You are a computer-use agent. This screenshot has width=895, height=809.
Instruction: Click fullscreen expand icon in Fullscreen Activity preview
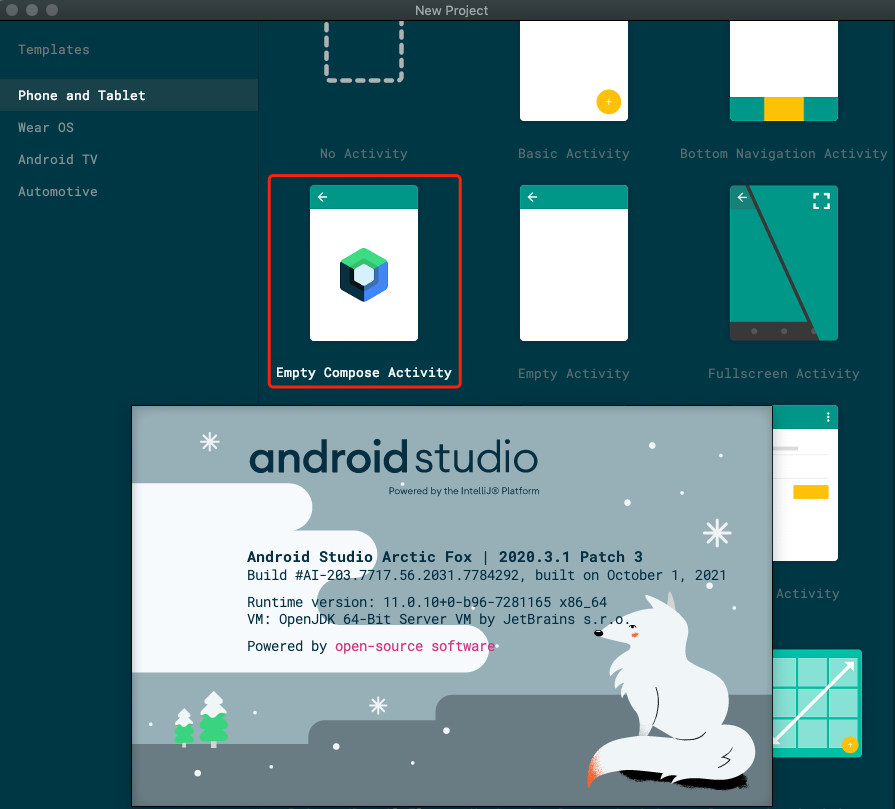point(821,201)
